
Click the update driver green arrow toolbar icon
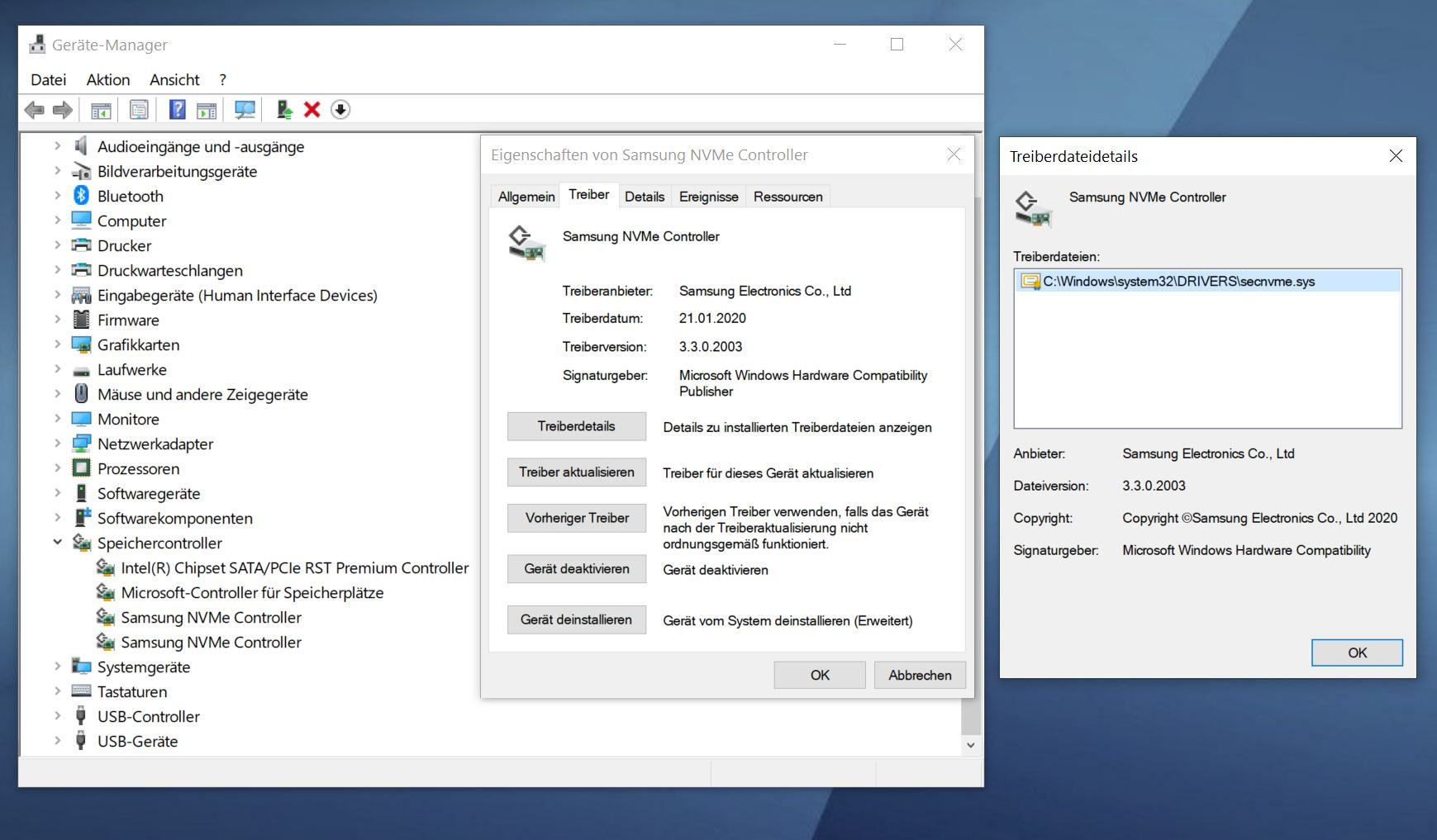click(x=284, y=110)
